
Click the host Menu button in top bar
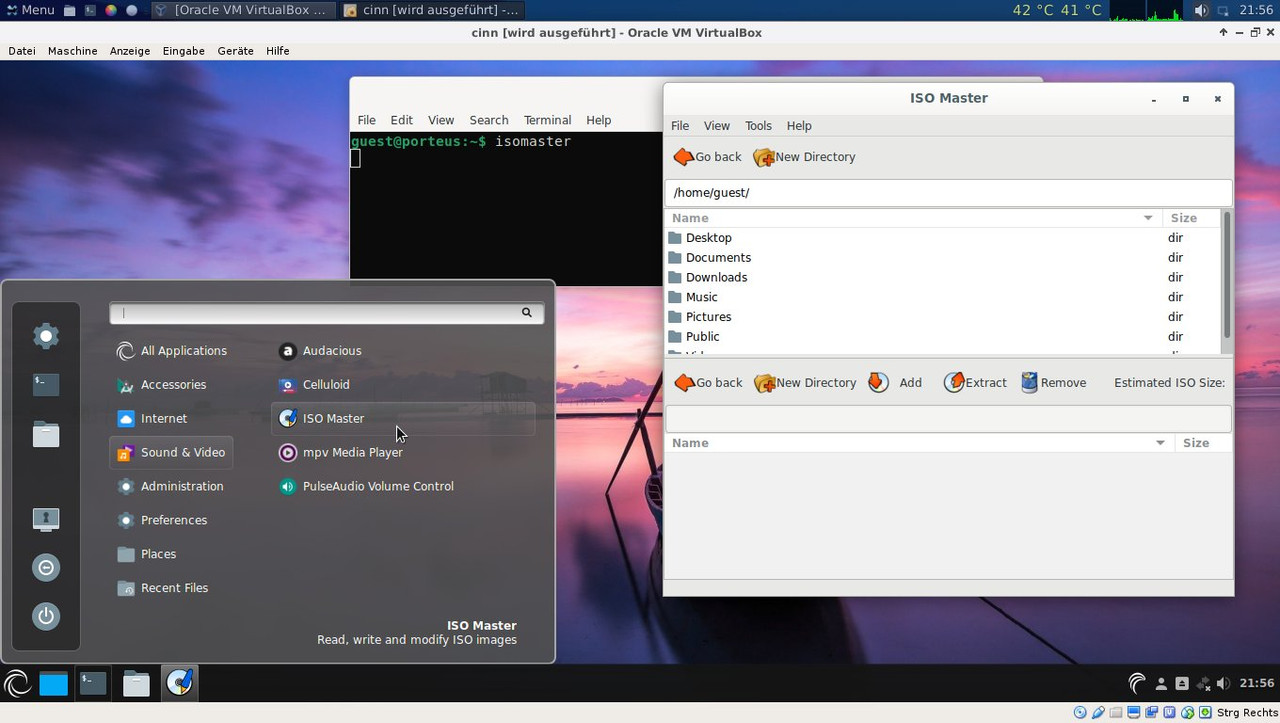tap(29, 10)
